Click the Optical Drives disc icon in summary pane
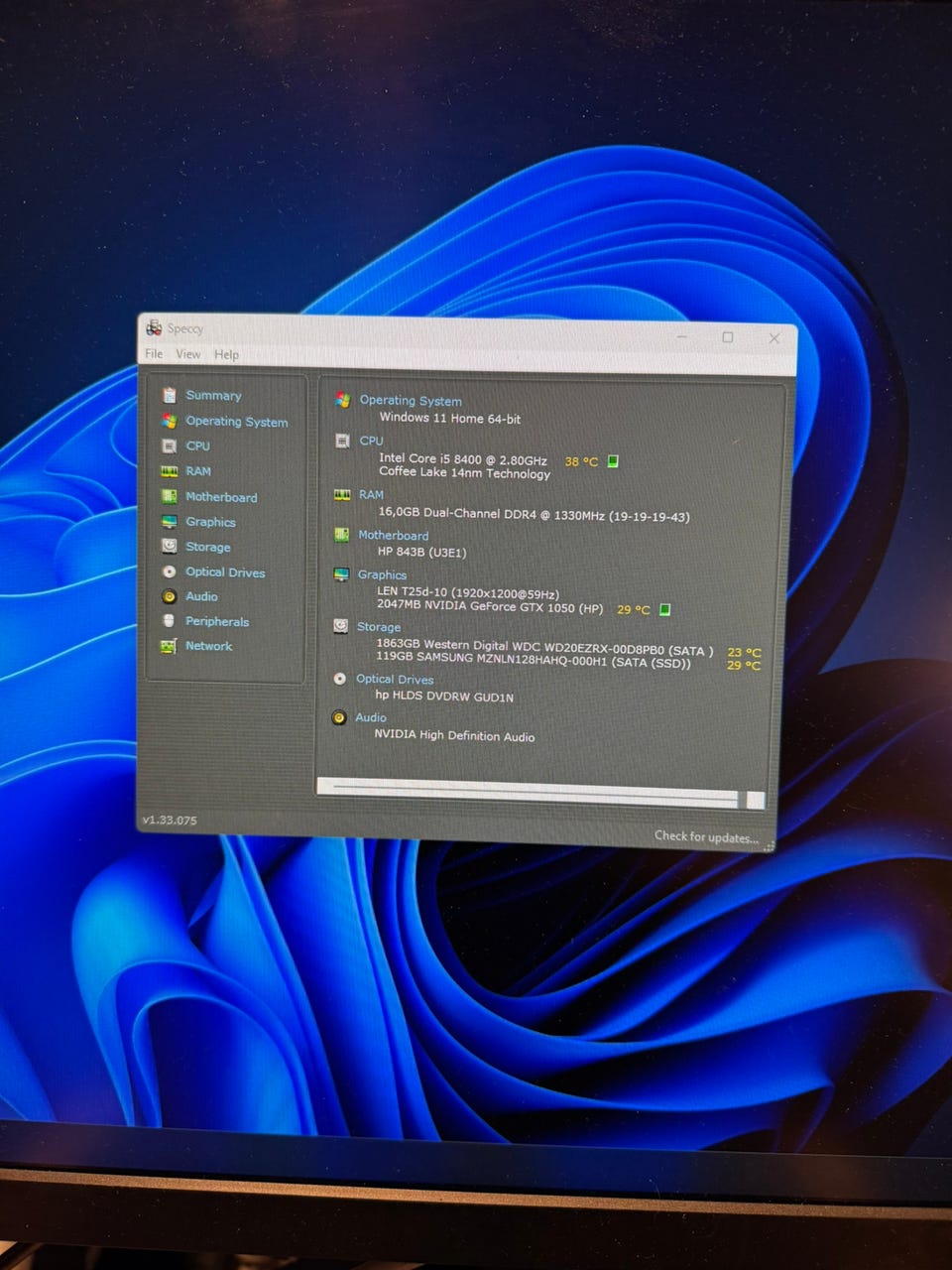 point(339,679)
